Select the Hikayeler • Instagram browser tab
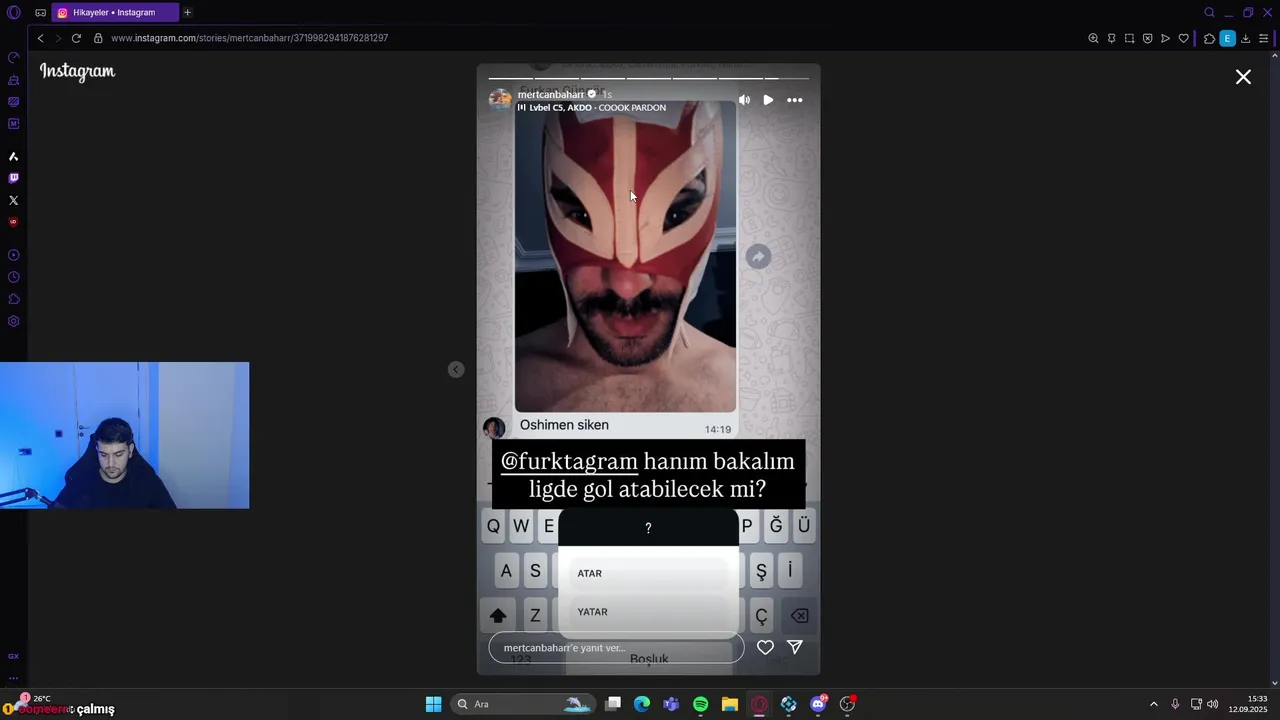The height and width of the screenshot is (720, 1280). click(x=115, y=13)
